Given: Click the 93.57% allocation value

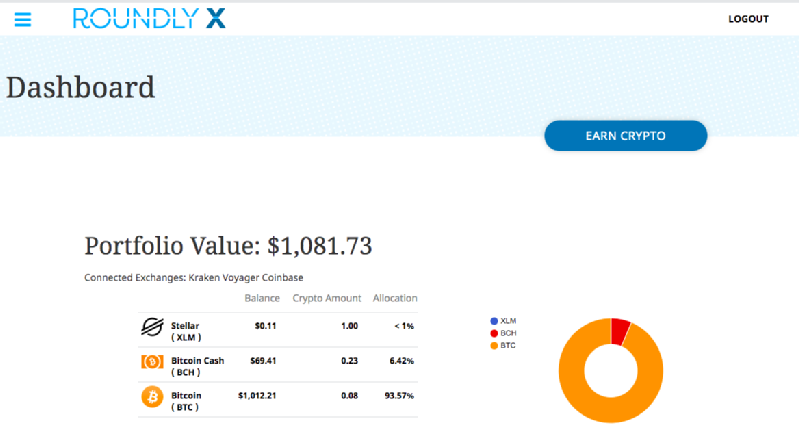Looking at the screenshot, I should [x=399, y=395].
